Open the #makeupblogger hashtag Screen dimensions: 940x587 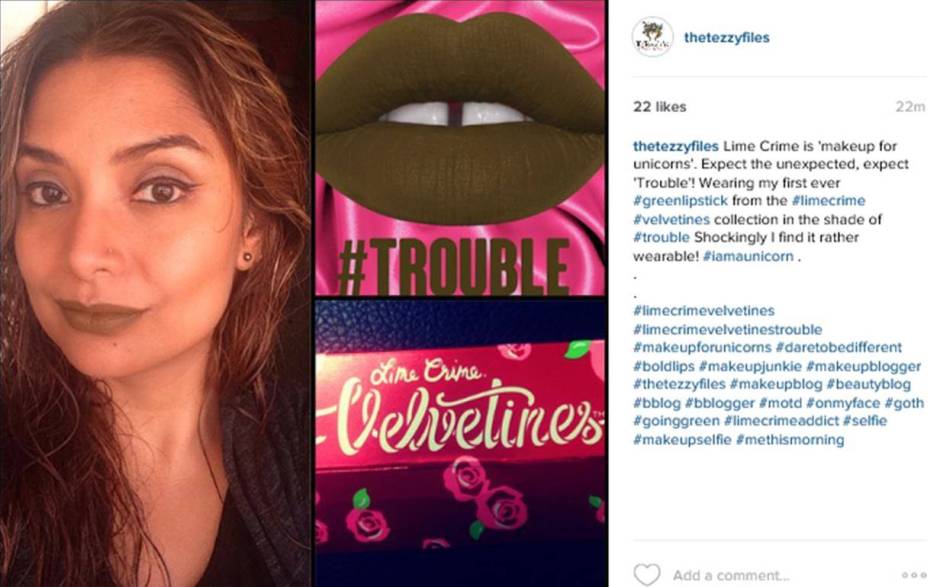pos(862,366)
